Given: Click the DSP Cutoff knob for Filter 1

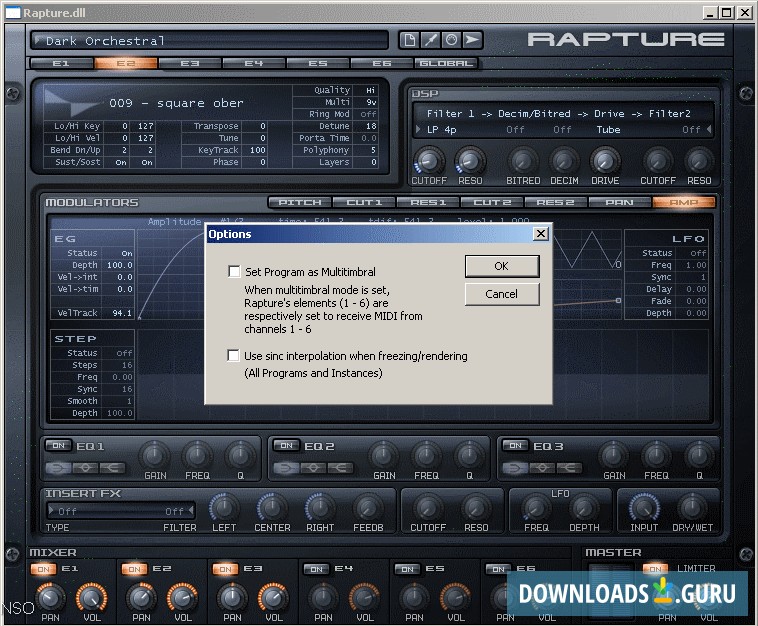Looking at the screenshot, I should (x=428, y=160).
